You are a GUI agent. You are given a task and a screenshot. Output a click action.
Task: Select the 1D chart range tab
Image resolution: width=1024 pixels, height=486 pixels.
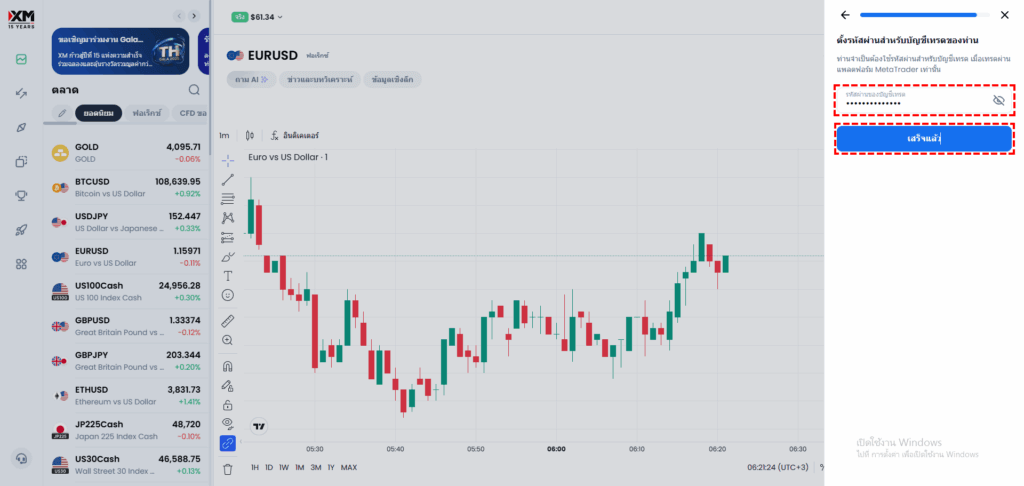pos(270,467)
